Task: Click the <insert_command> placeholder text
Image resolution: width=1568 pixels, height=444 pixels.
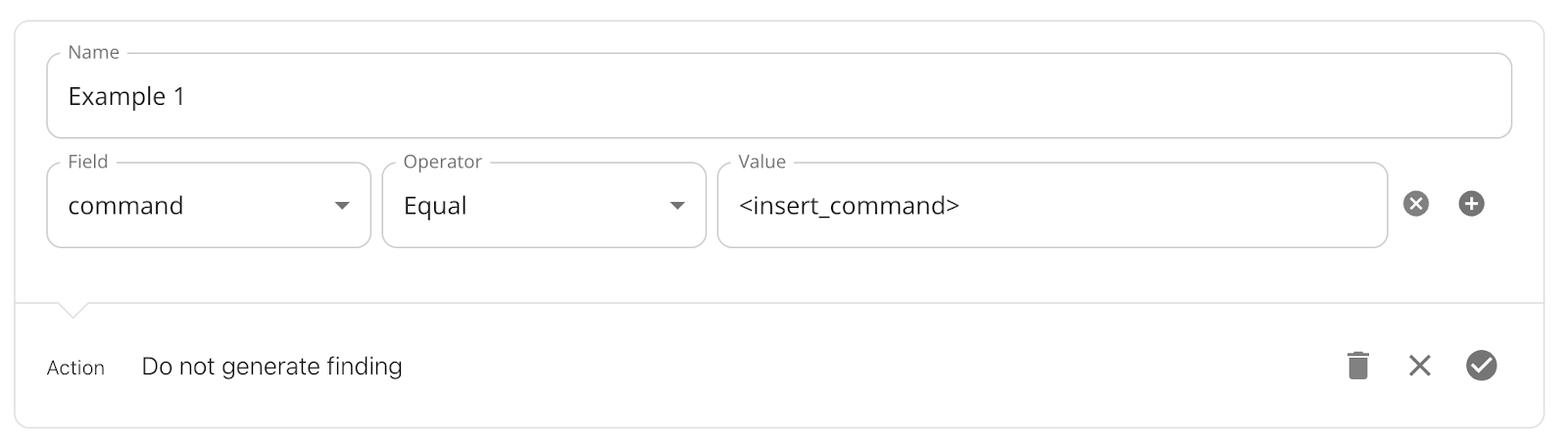Action: [849, 206]
